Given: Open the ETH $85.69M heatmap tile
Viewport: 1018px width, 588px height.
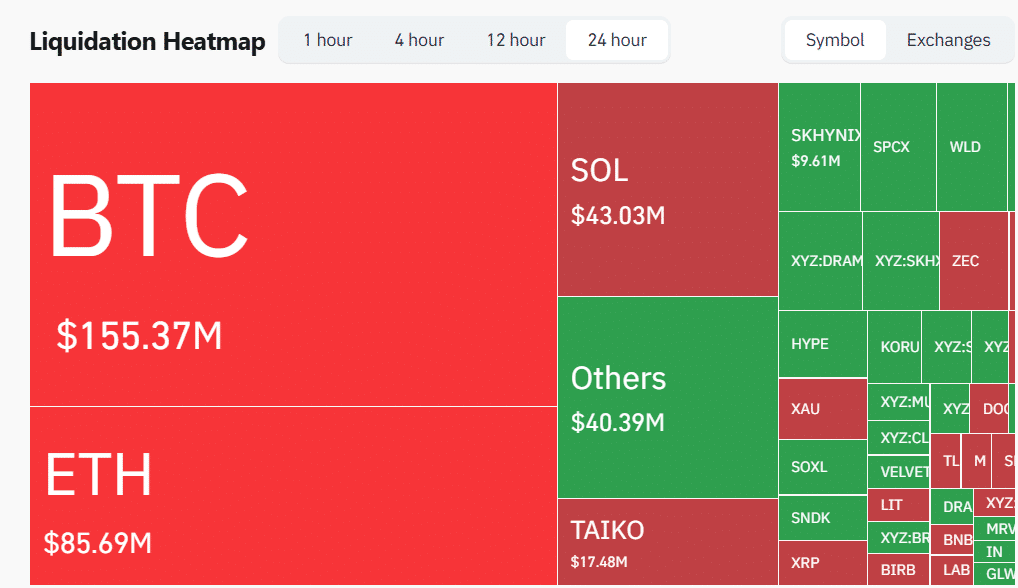Looking at the screenshot, I should coord(293,496).
